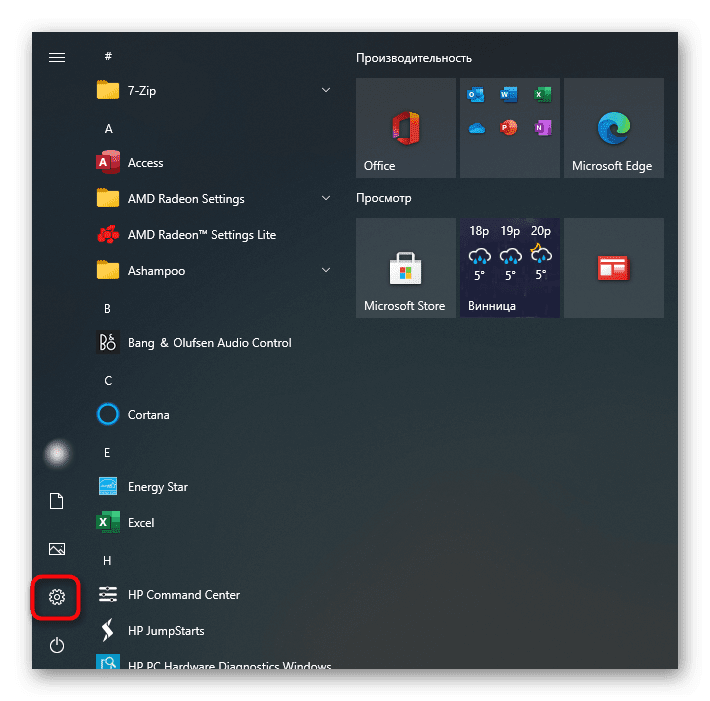Open Energy Star app
The height and width of the screenshot is (701, 710).
click(x=213, y=486)
